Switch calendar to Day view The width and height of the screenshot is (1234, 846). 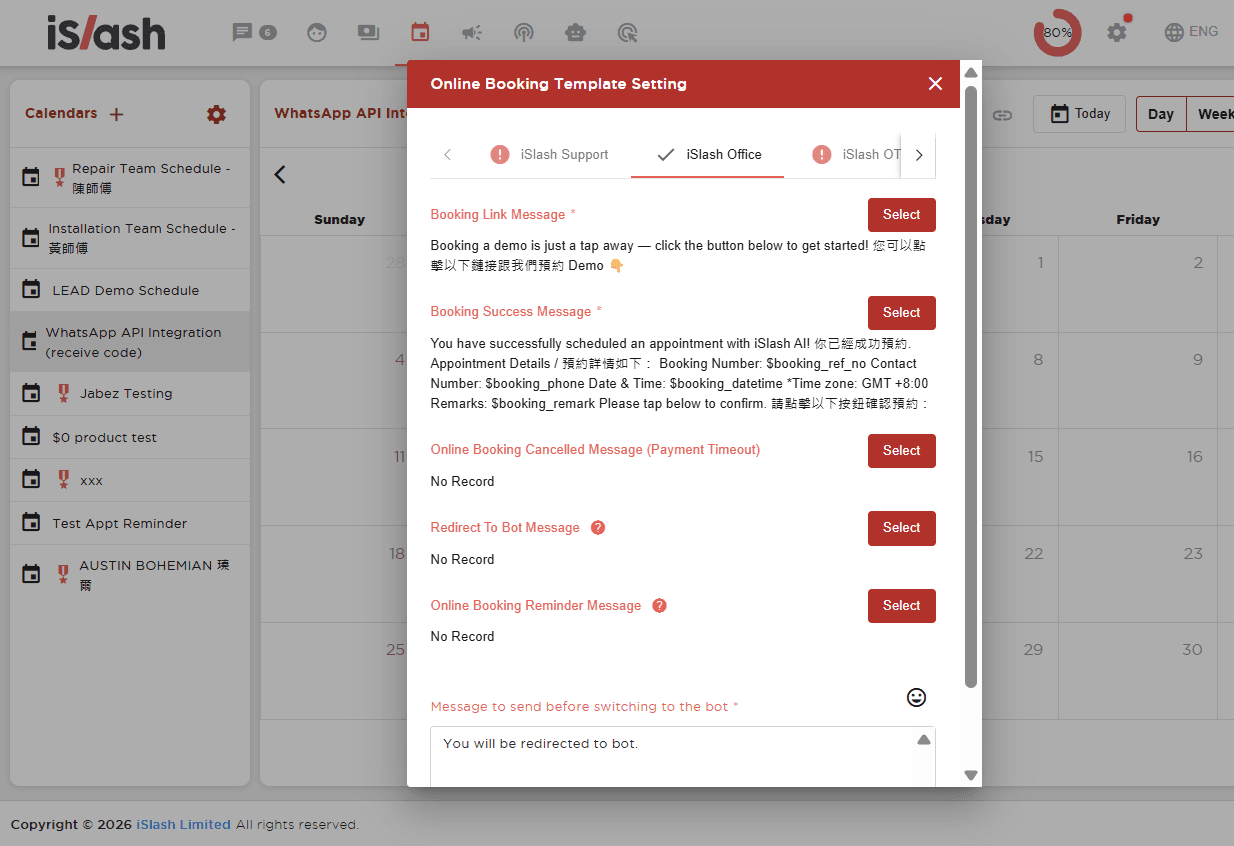(x=1161, y=114)
